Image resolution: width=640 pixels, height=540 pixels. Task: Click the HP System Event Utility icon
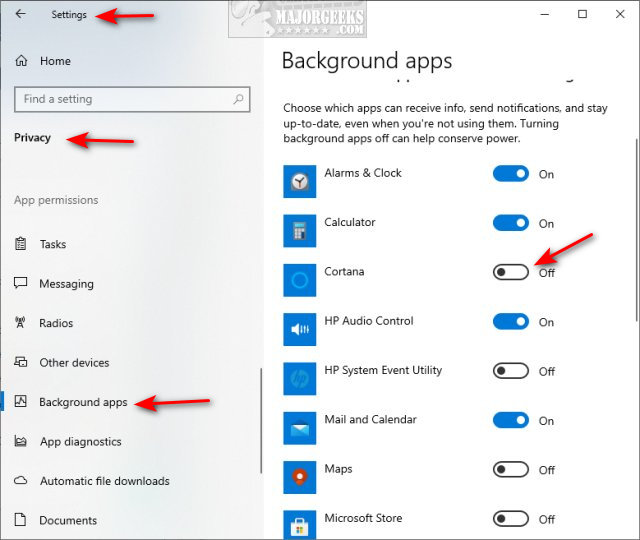(300, 379)
